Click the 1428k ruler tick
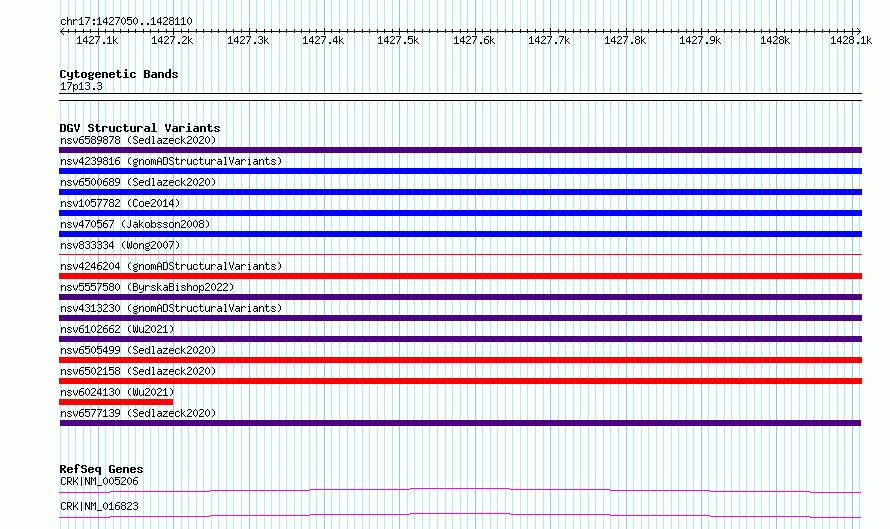The image size is (890, 529). pyautogui.click(x=775, y=40)
